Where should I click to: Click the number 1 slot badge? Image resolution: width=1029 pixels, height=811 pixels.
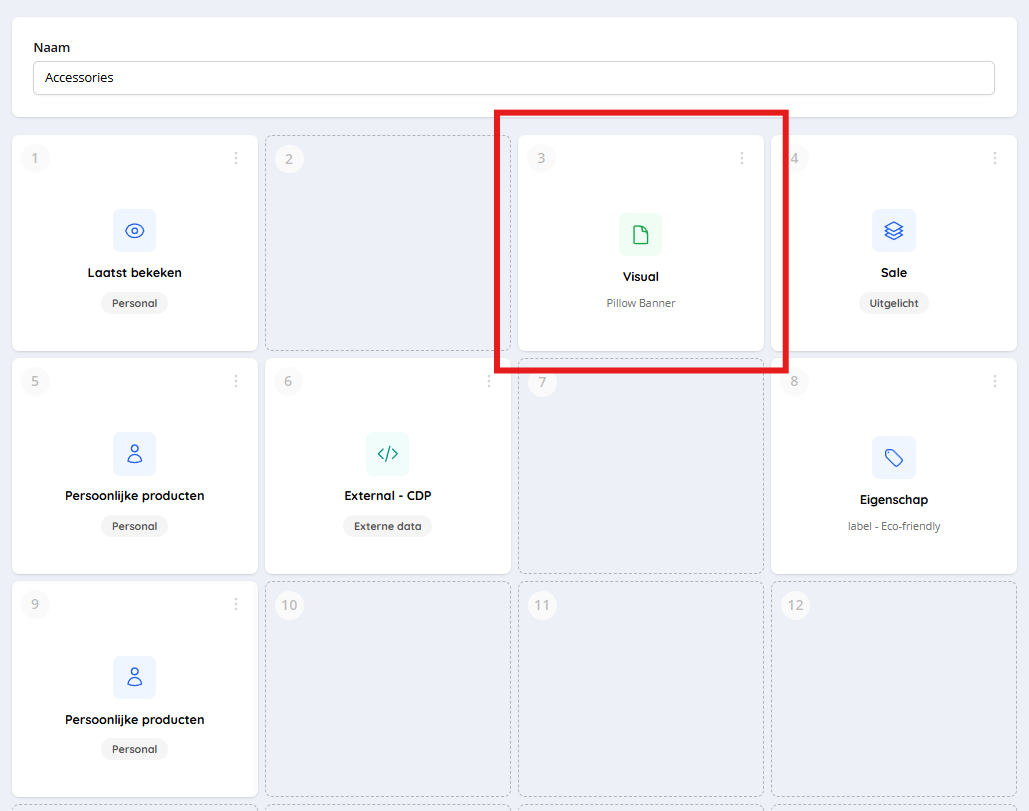pos(35,158)
